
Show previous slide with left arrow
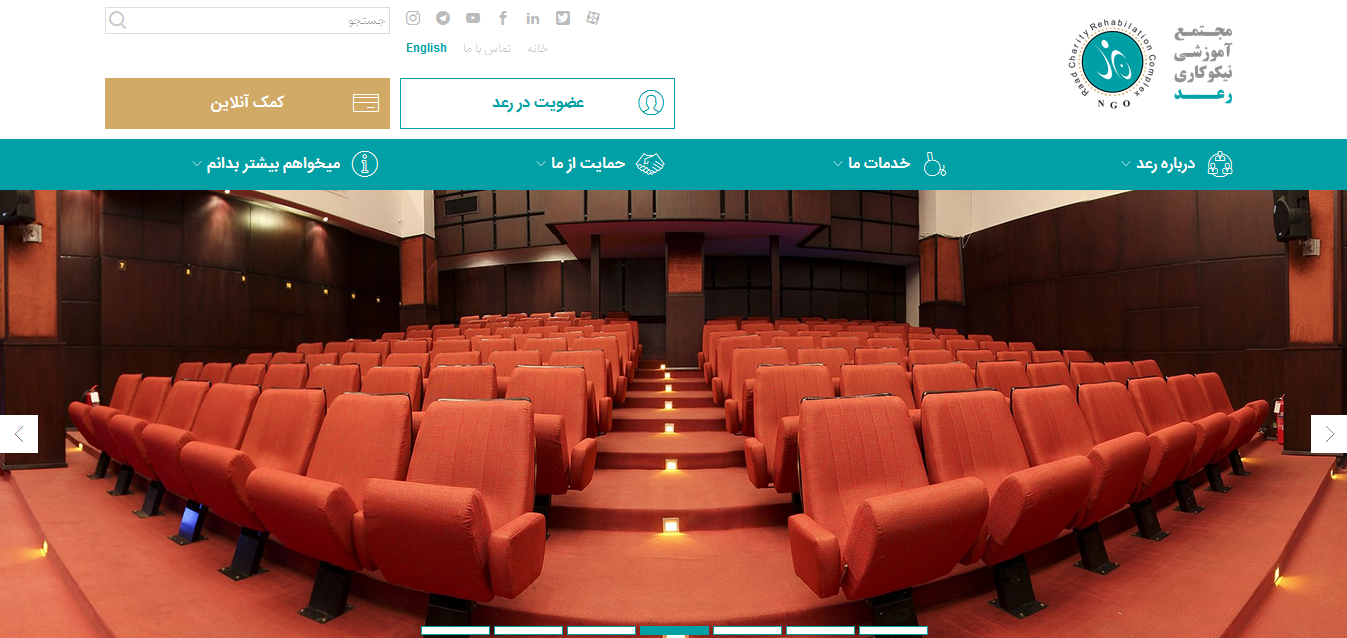click(x=18, y=434)
